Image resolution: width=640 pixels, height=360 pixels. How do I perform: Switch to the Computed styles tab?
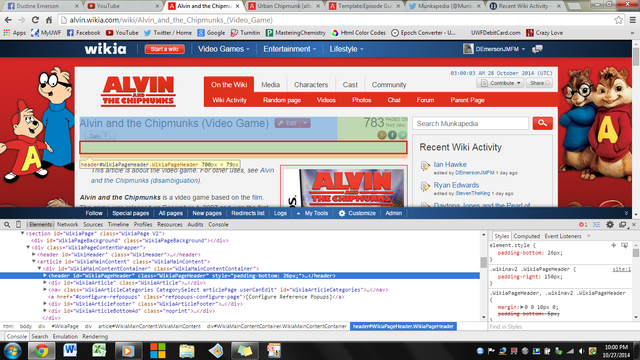[527, 236]
